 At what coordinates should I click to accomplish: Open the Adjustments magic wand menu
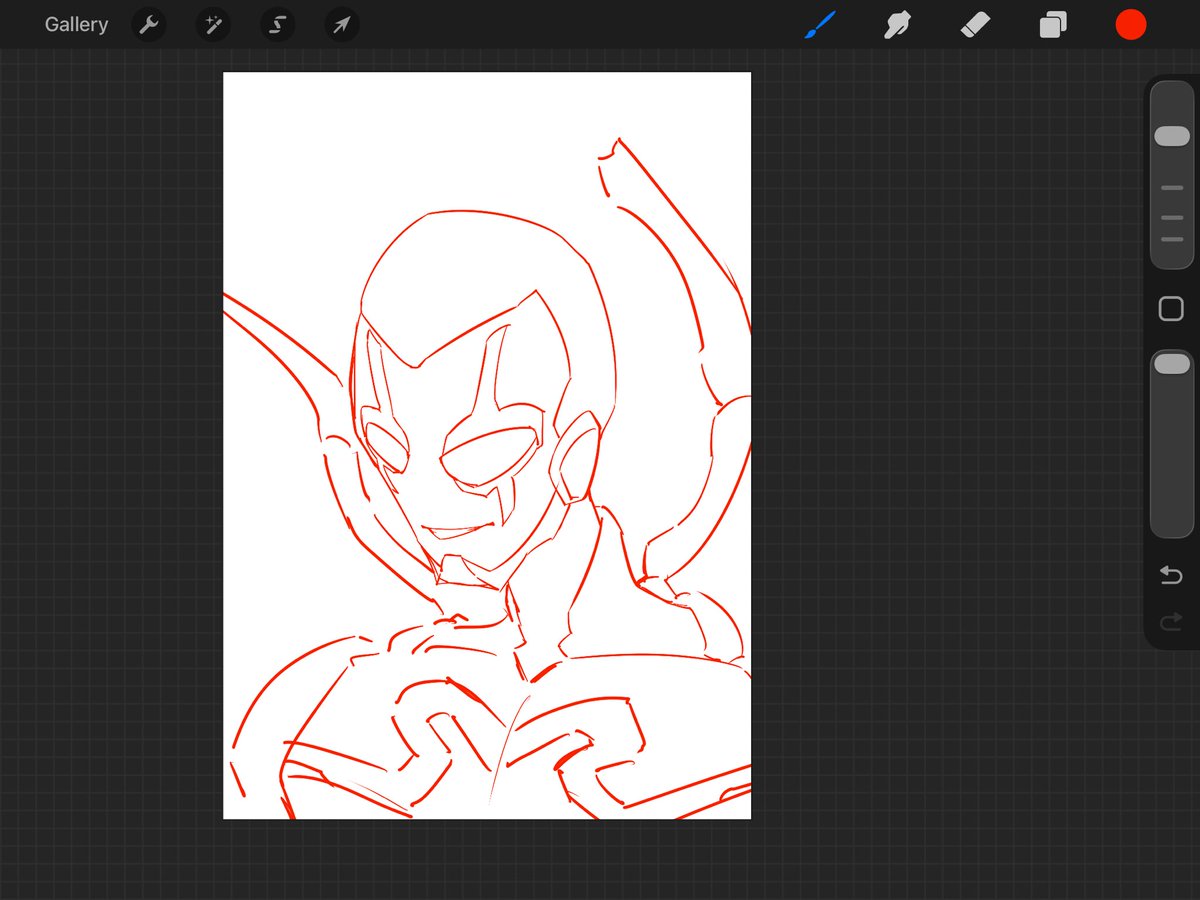(213, 25)
